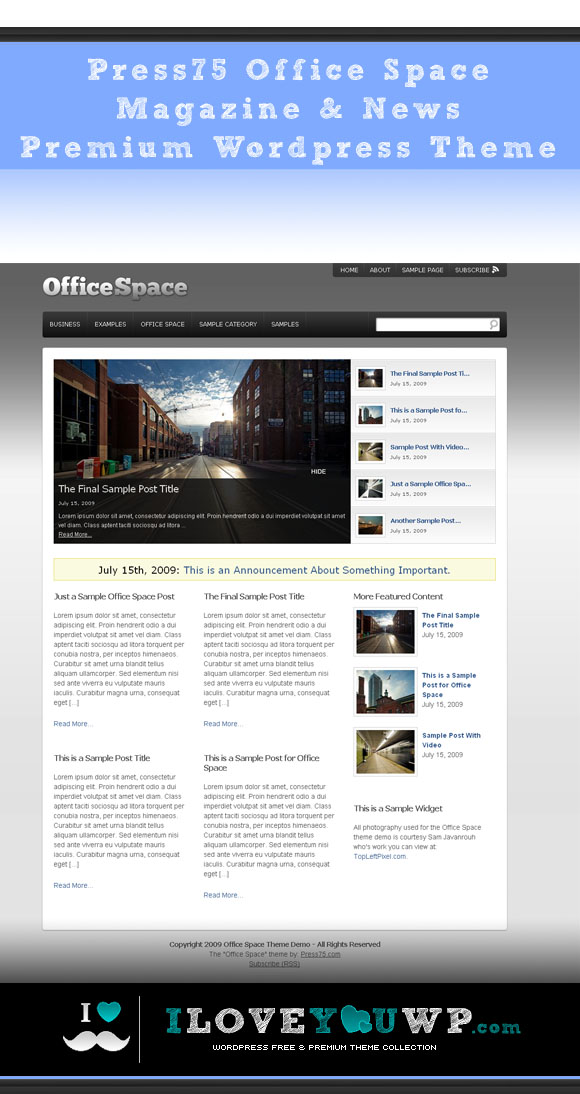Hide the featured slider caption via HIDE
580x1094 pixels.
pyautogui.click(x=318, y=472)
